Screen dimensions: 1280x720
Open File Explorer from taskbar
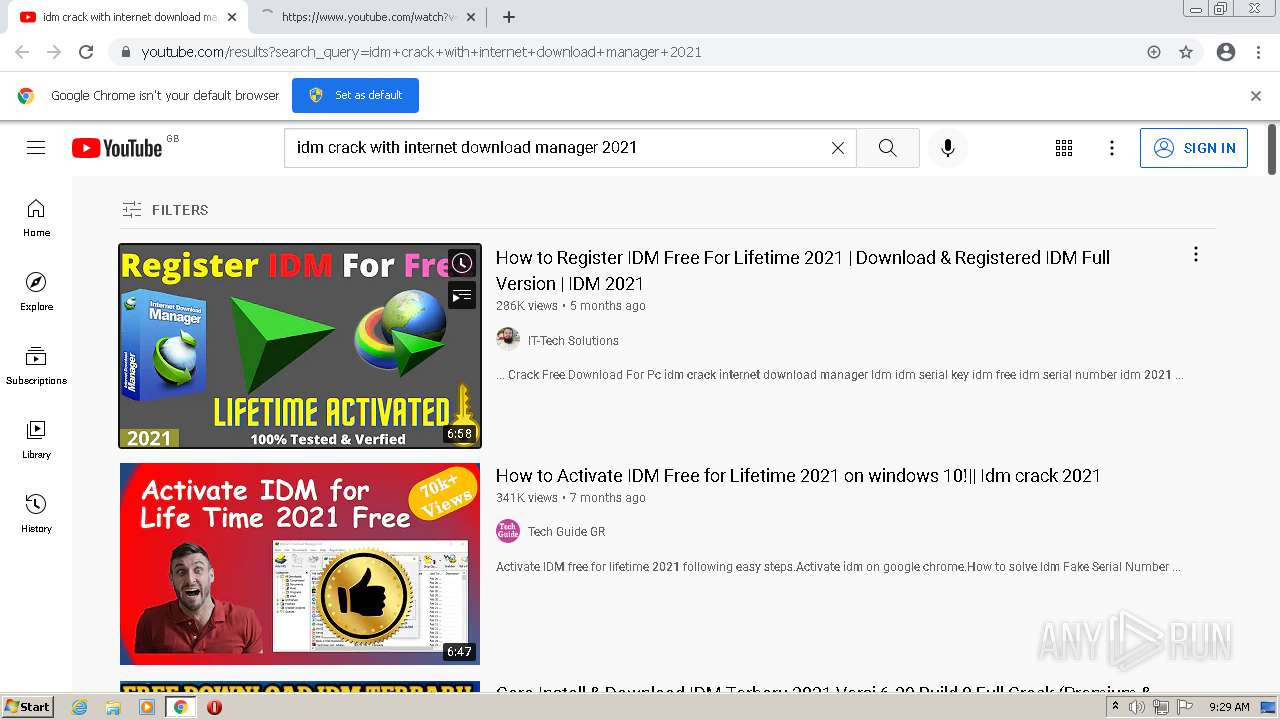click(113, 707)
